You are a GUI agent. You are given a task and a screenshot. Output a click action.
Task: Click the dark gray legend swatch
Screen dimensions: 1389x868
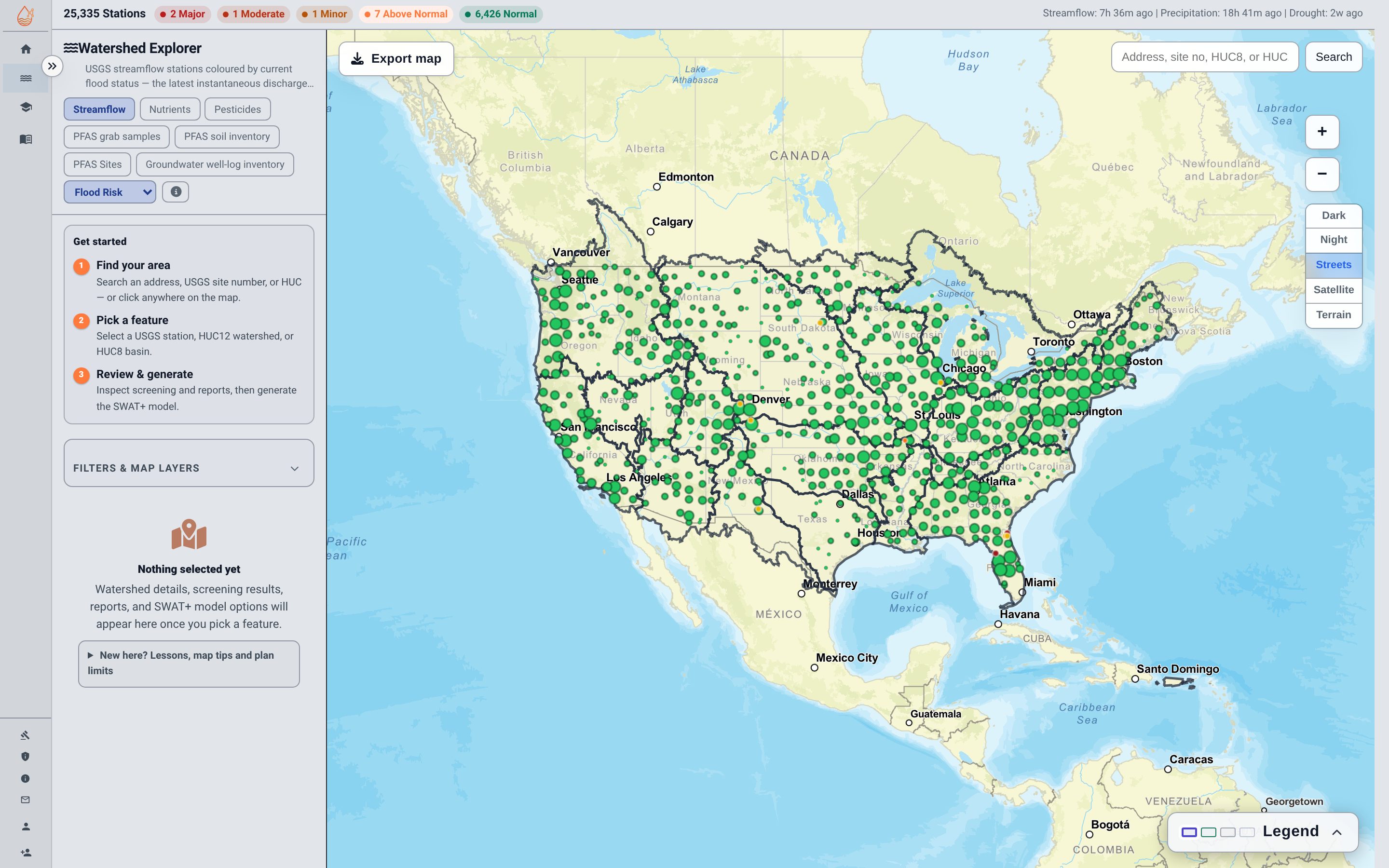click(x=1228, y=832)
